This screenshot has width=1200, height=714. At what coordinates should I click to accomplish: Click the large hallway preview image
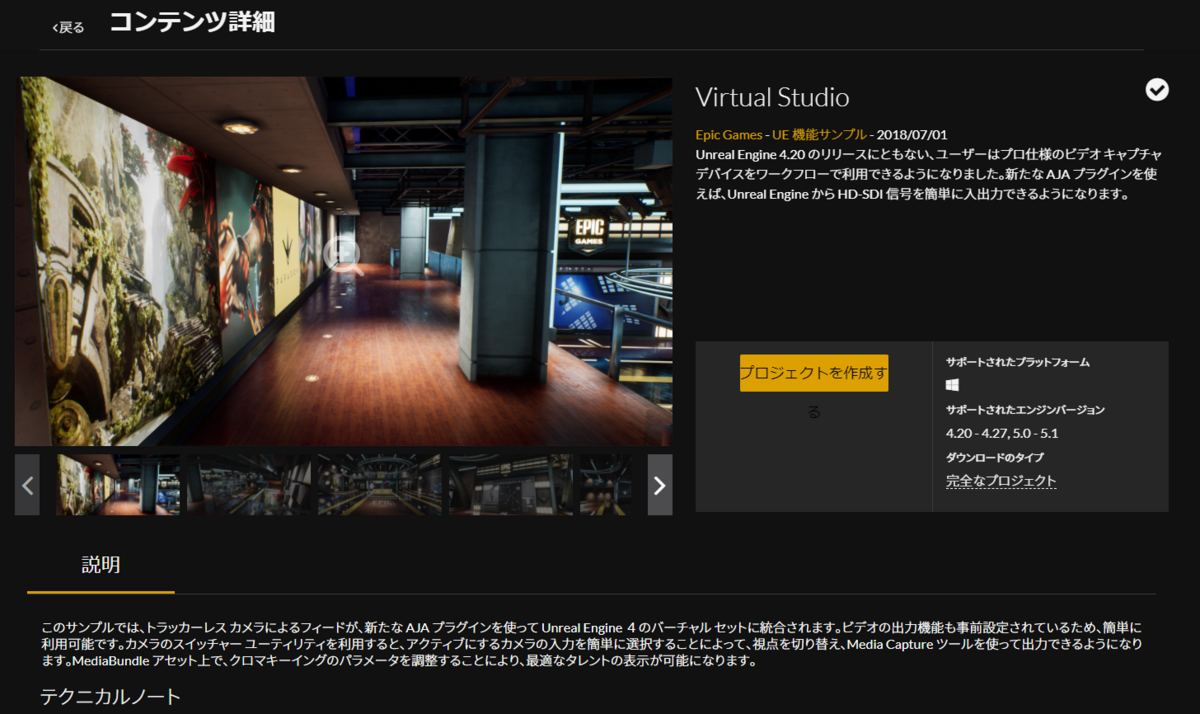(x=344, y=261)
